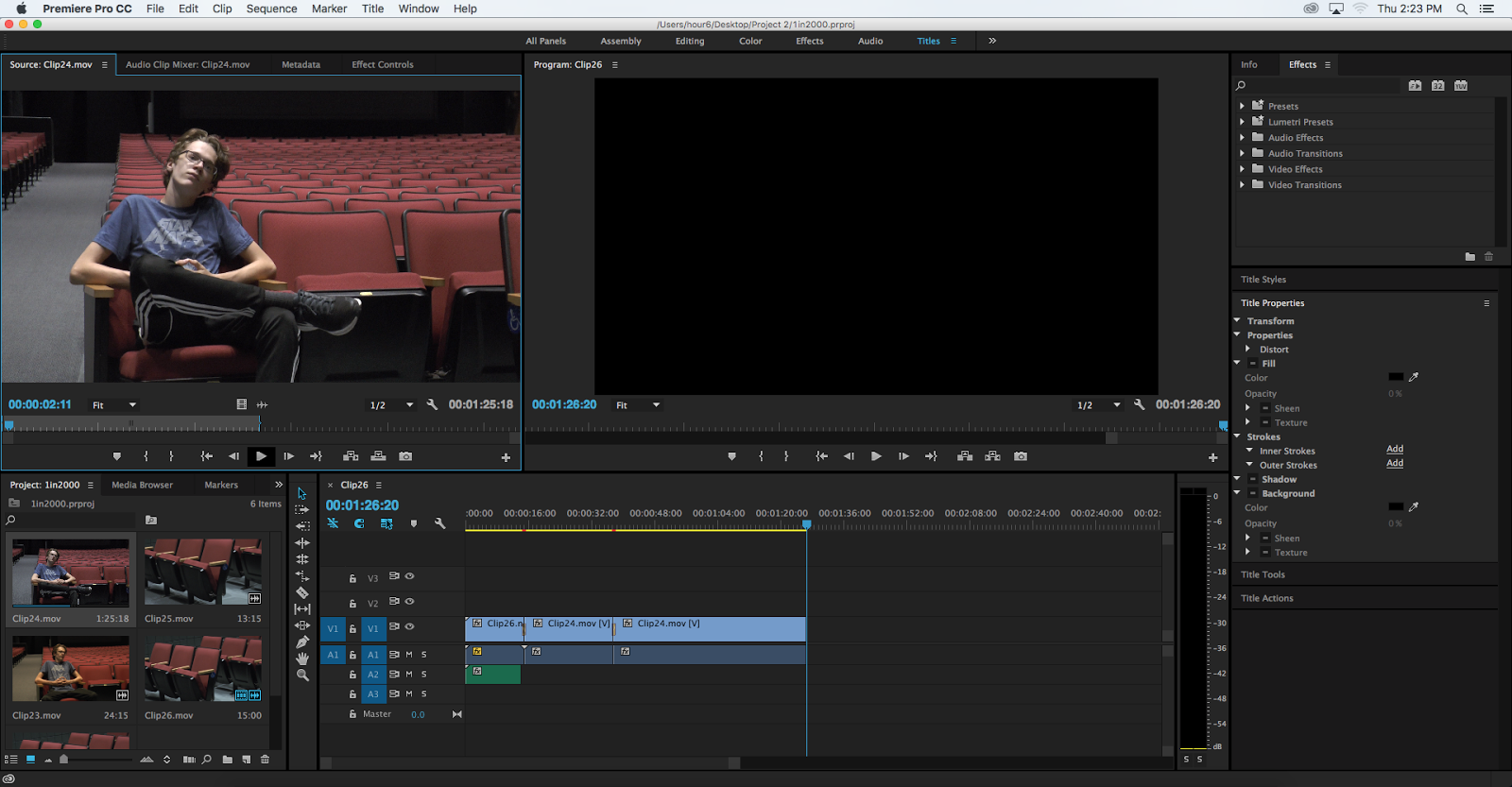Screen dimensions: 1512x787
Task: Click the Fill color eyedropper
Action: pyautogui.click(x=1414, y=377)
